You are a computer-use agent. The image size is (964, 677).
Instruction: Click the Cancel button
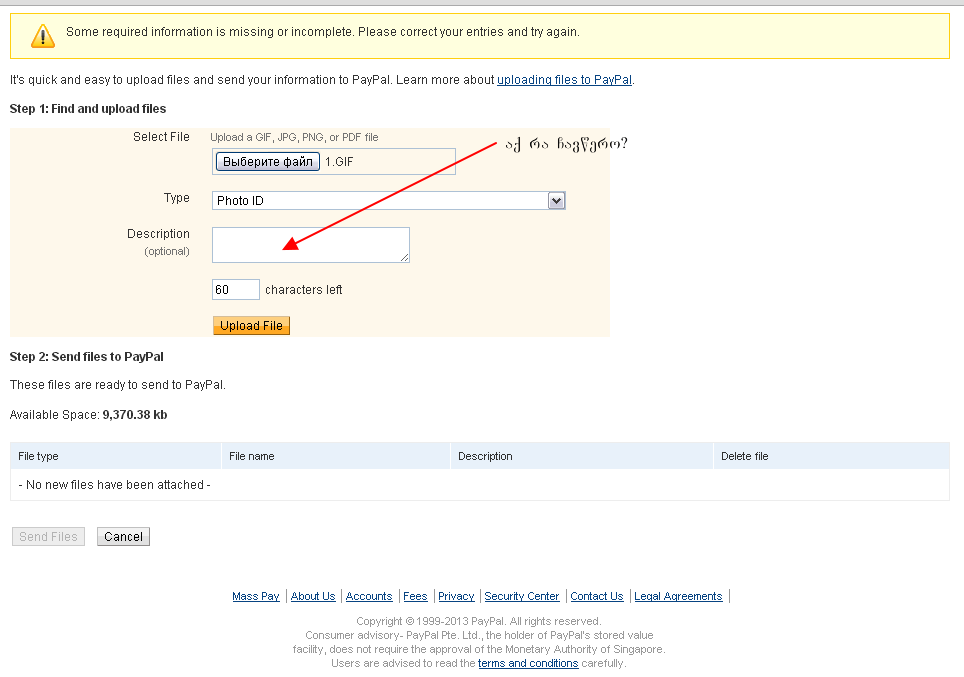pyautogui.click(x=124, y=536)
